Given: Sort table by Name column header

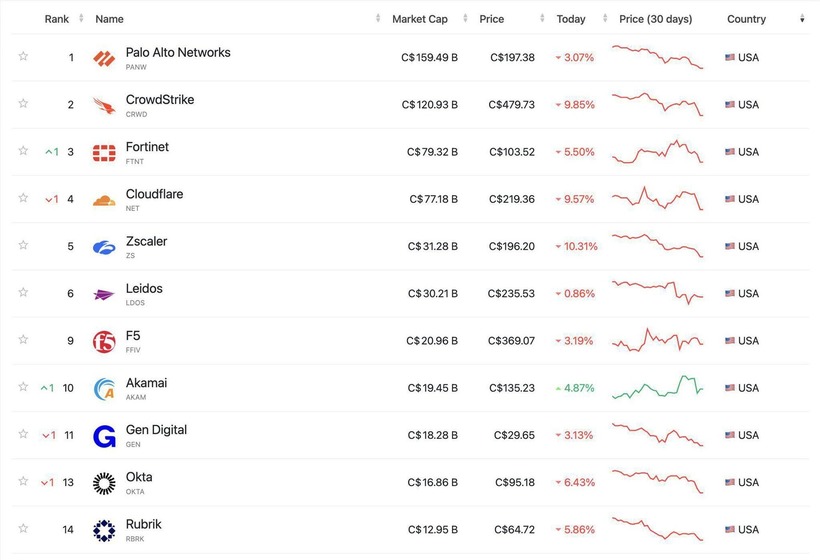Looking at the screenshot, I should click(x=109, y=19).
